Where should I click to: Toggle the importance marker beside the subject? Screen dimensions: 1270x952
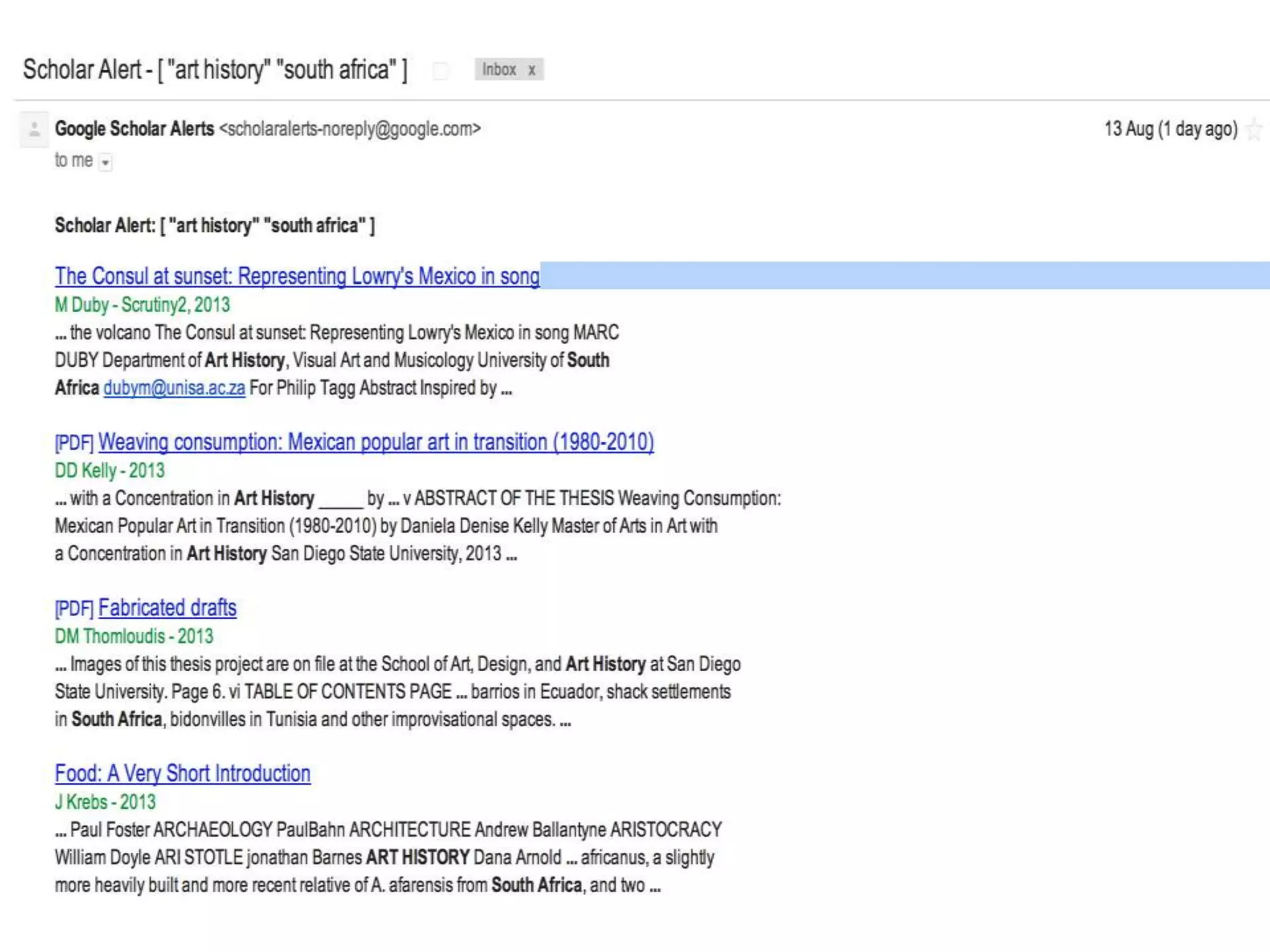click(x=440, y=71)
